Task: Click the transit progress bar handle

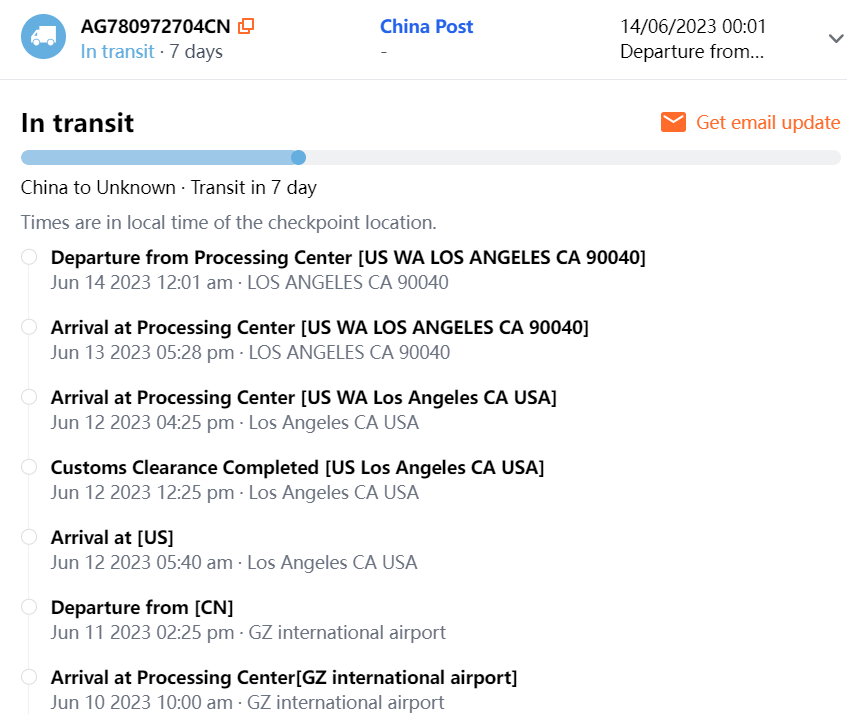Action: (298, 157)
